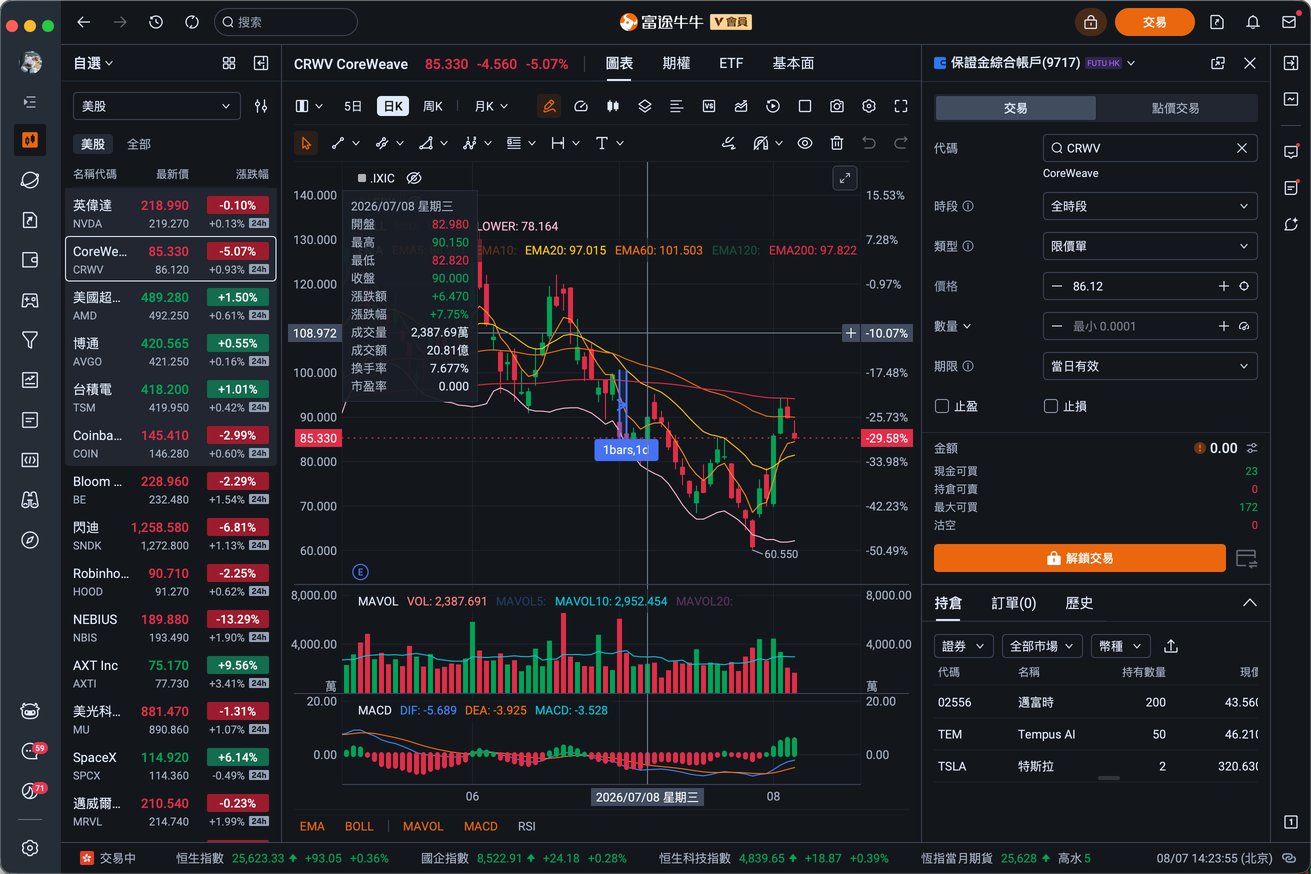The image size is (1311, 874).
Task: Select the 5日 chart period
Action: point(353,106)
